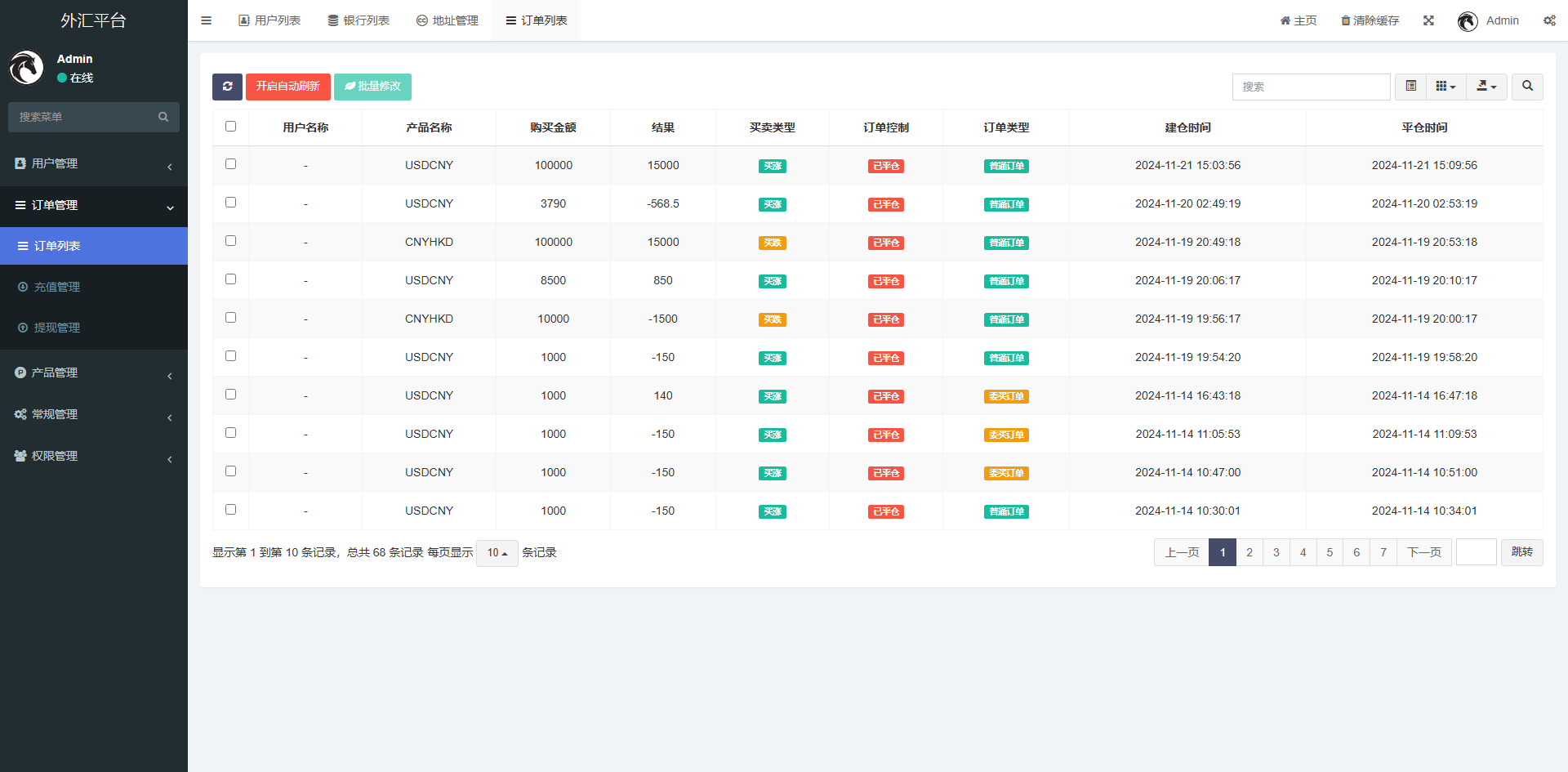Click the sidebar Admin profile avatar
1568x772 pixels.
click(26, 68)
